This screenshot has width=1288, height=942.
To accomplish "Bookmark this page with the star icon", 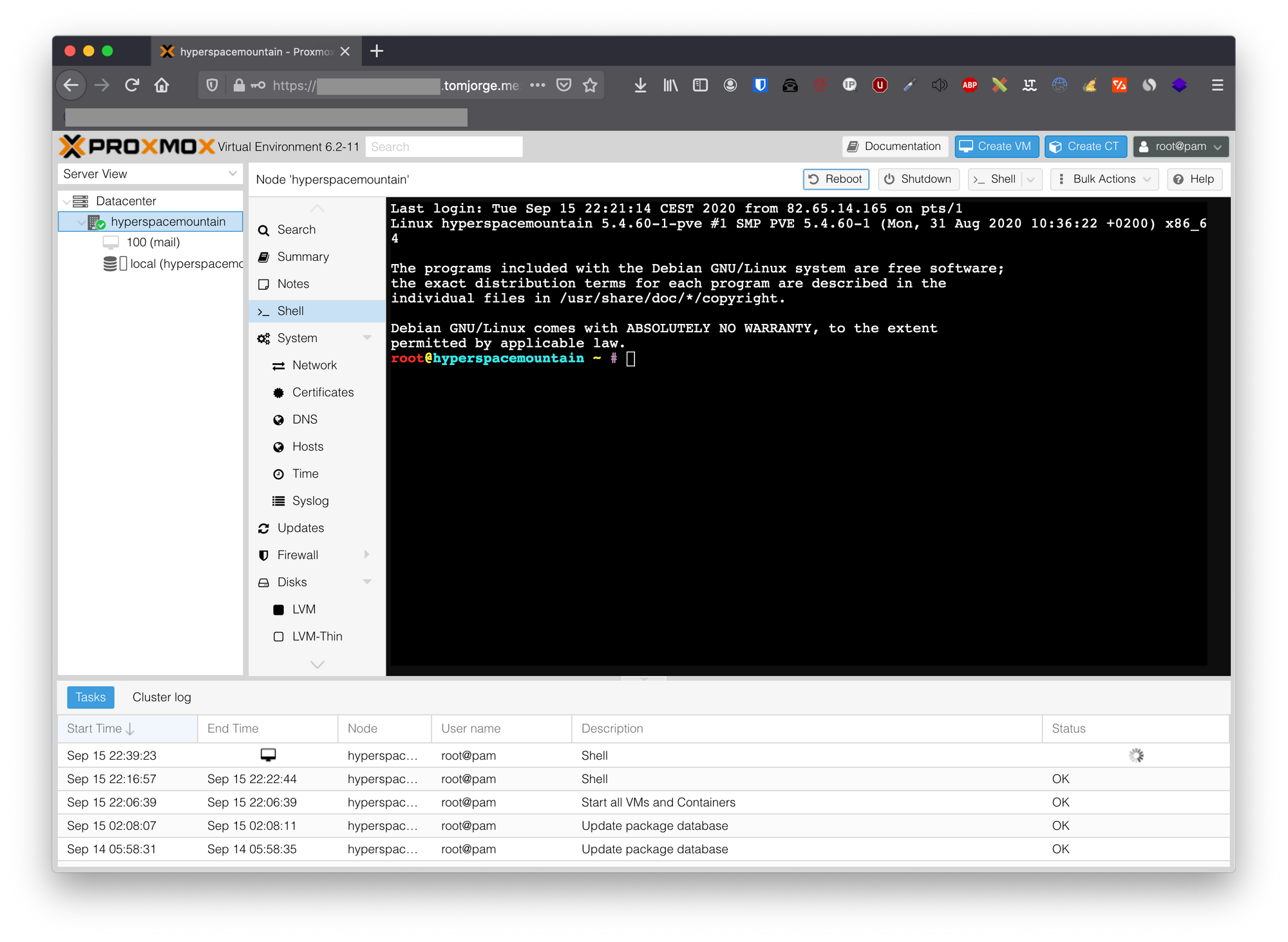I will pyautogui.click(x=590, y=85).
